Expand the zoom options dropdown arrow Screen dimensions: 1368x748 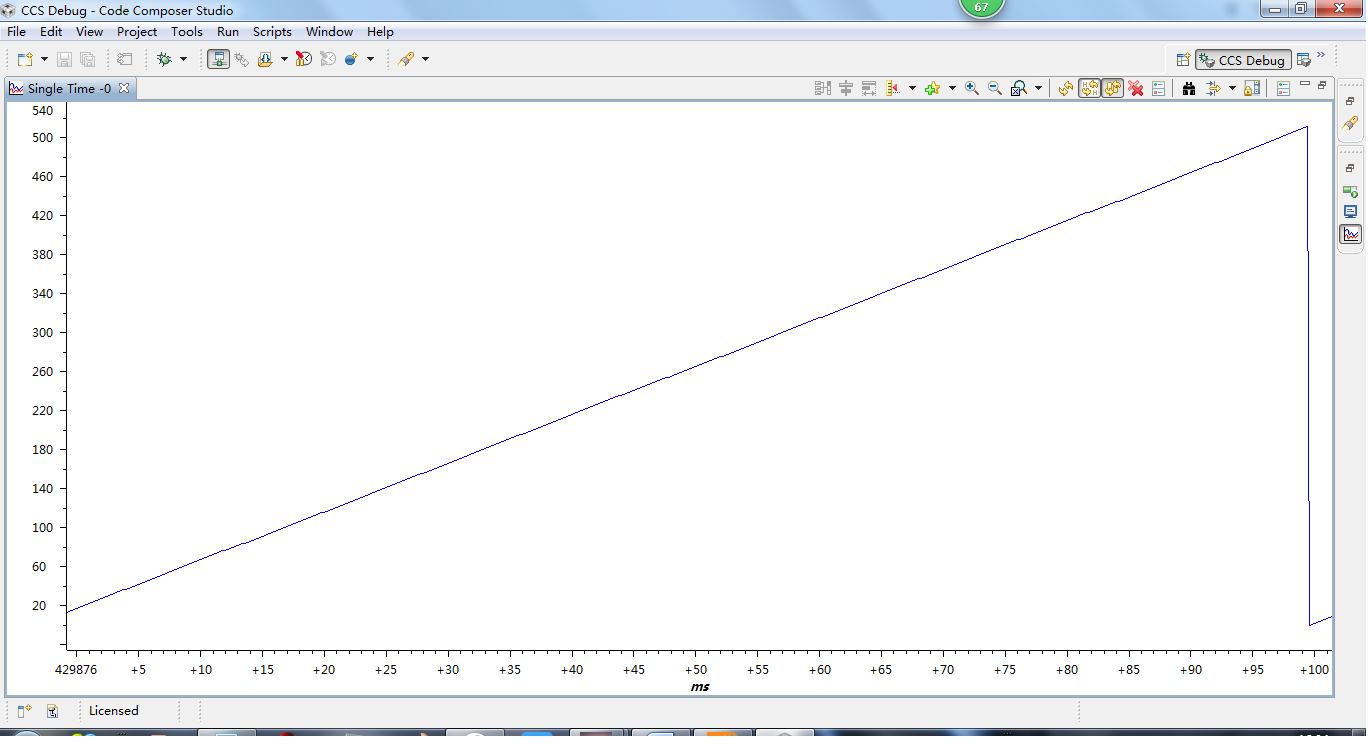[x=1038, y=89]
